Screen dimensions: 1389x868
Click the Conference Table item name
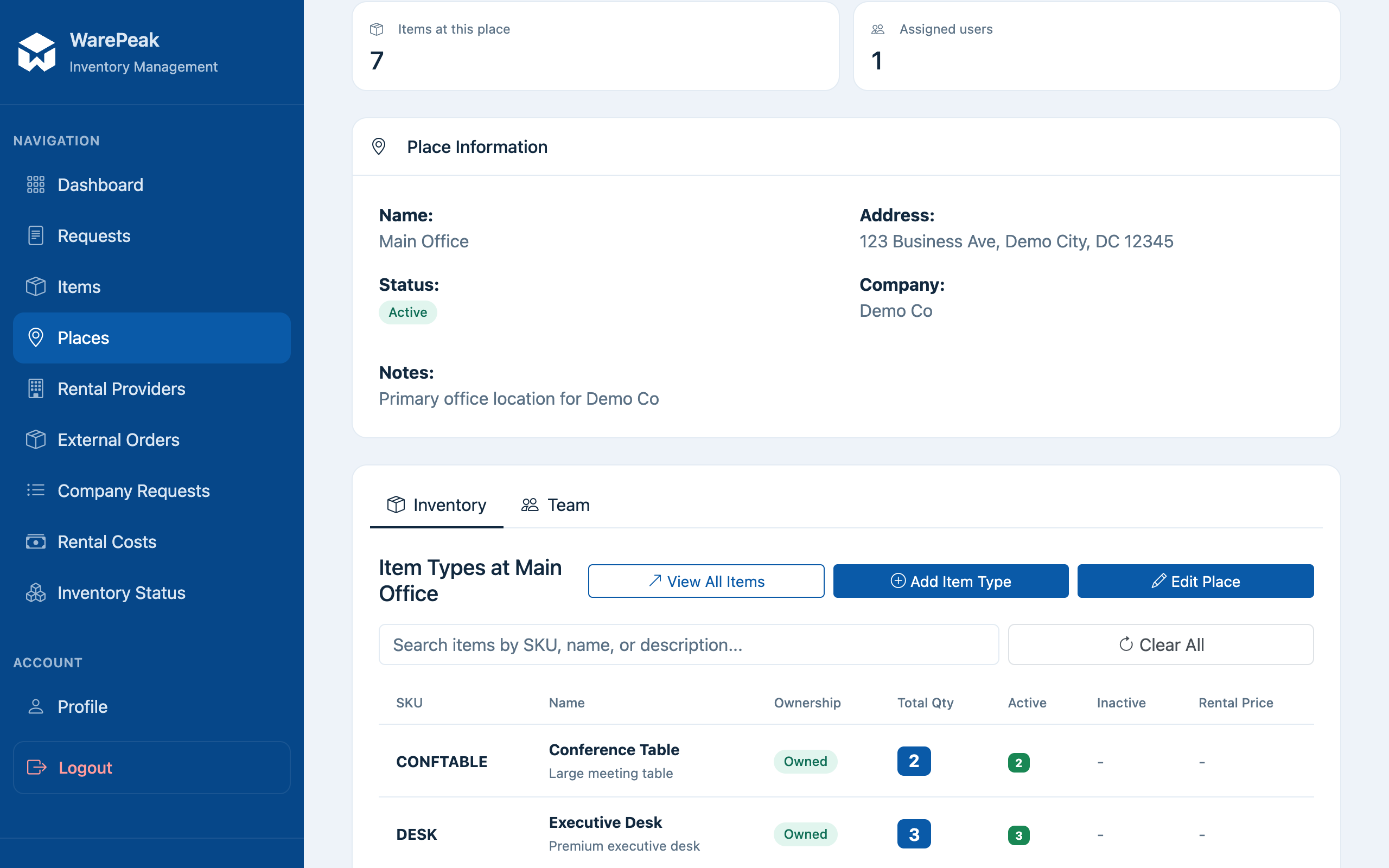614,749
